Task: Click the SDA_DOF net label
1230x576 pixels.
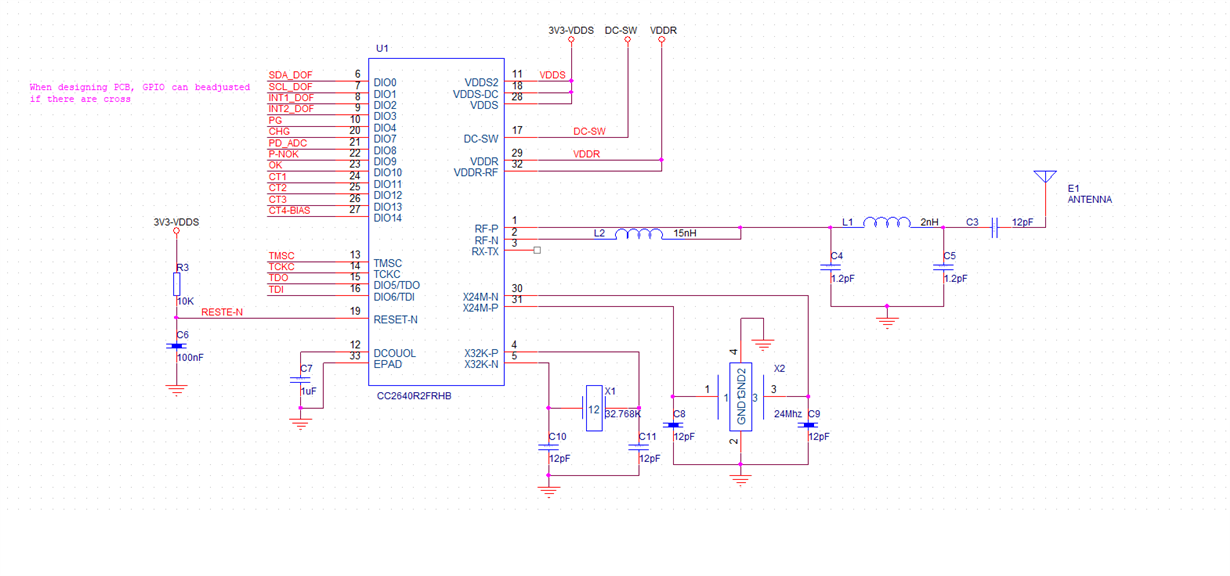Action: click(290, 75)
